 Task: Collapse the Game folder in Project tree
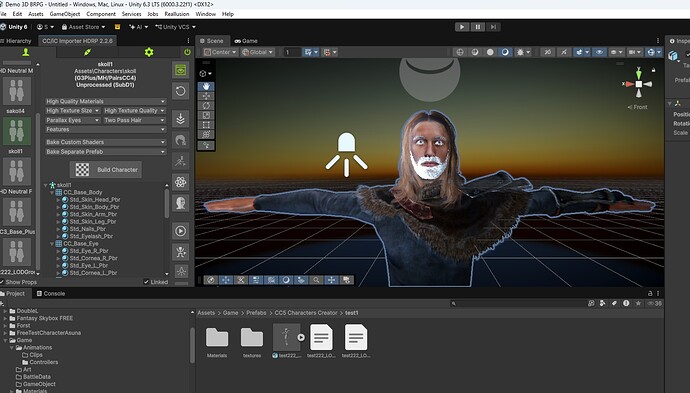tap(5, 340)
